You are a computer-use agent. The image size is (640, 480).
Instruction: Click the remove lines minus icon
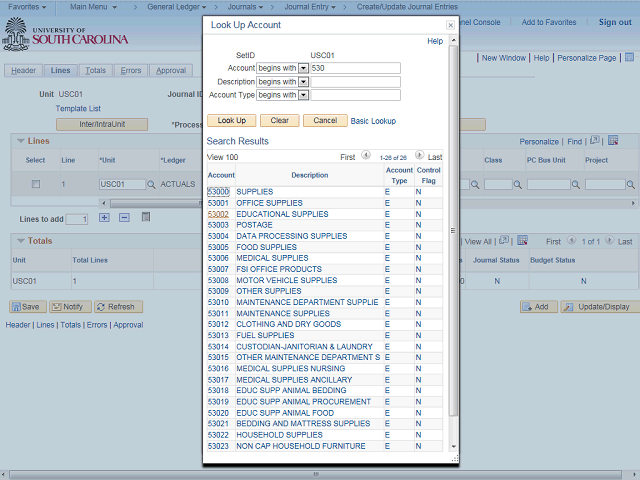point(124,218)
